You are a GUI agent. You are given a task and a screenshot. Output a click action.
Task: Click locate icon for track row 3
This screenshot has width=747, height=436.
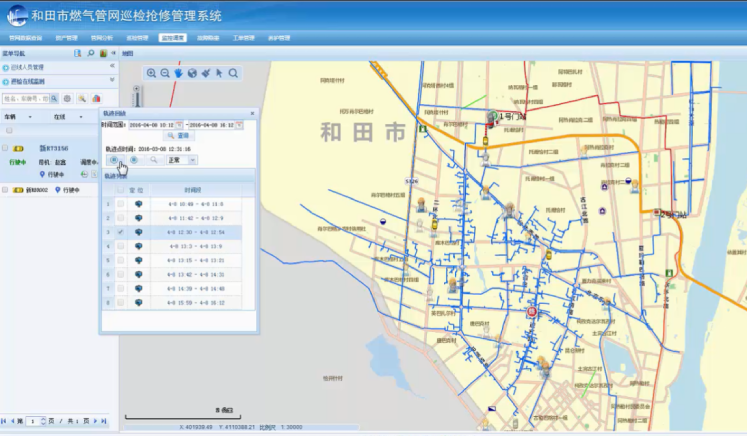click(x=139, y=232)
